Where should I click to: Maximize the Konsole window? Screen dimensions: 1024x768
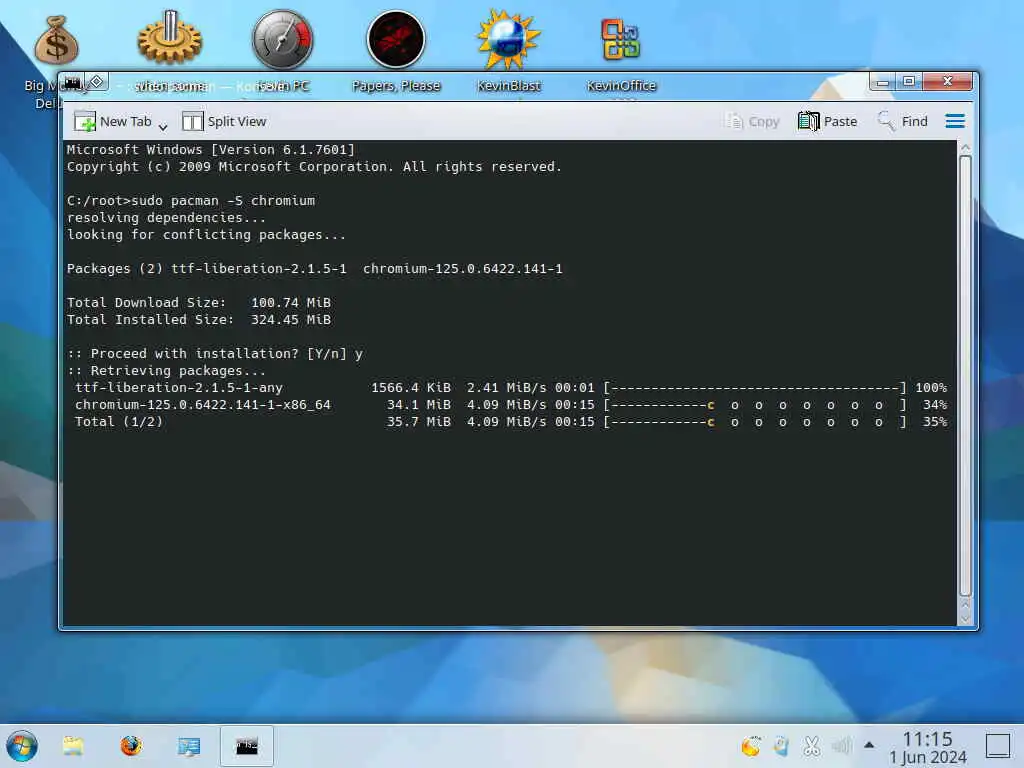tap(908, 82)
